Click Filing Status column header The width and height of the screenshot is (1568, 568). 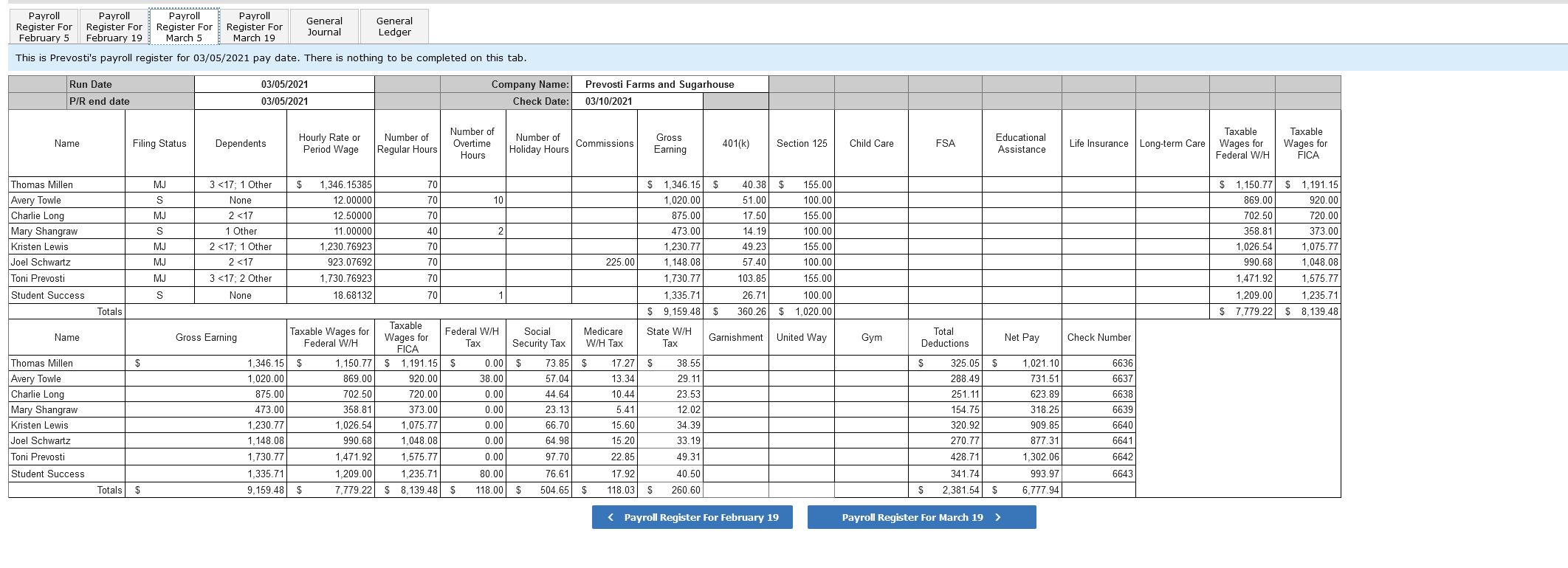[159, 143]
